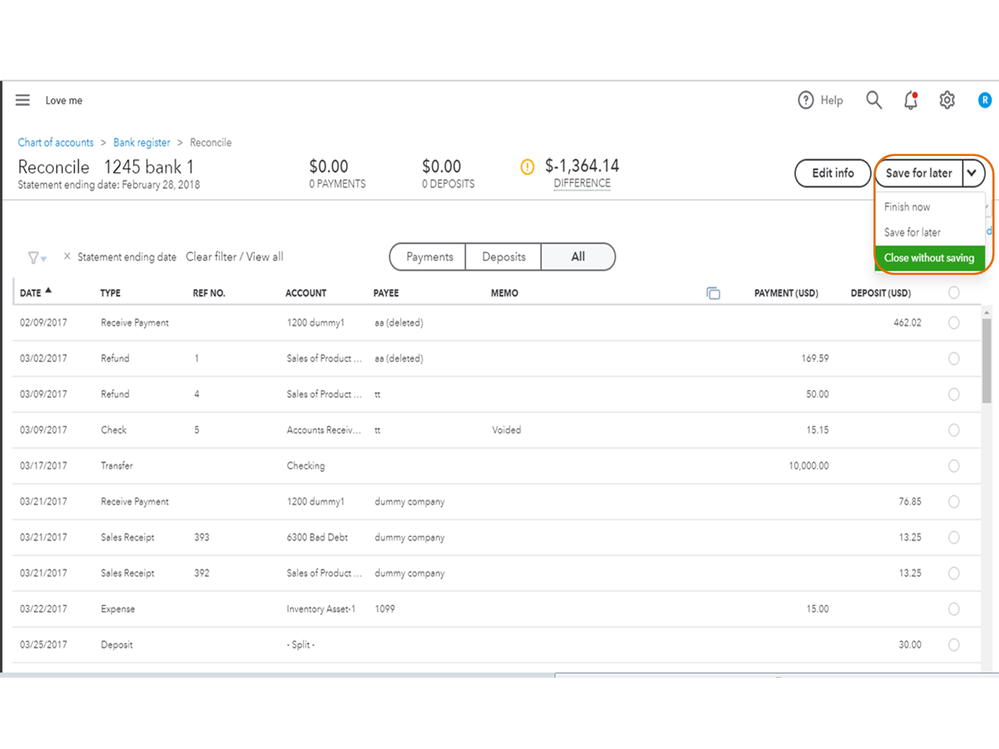This screenshot has height=749, width=999.
Task: Select all transactions header radio circle
Action: (953, 292)
